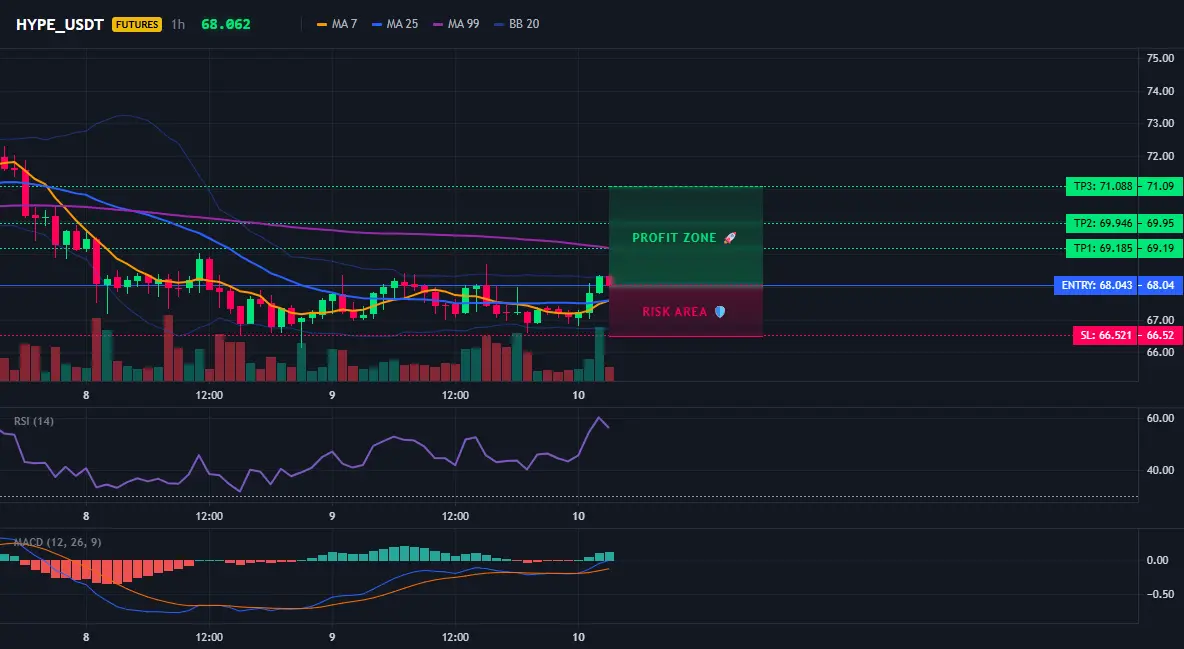Image resolution: width=1184 pixels, height=649 pixels.
Task: Open the MACD (12, 26, 9) indicator label
Action: coord(57,542)
